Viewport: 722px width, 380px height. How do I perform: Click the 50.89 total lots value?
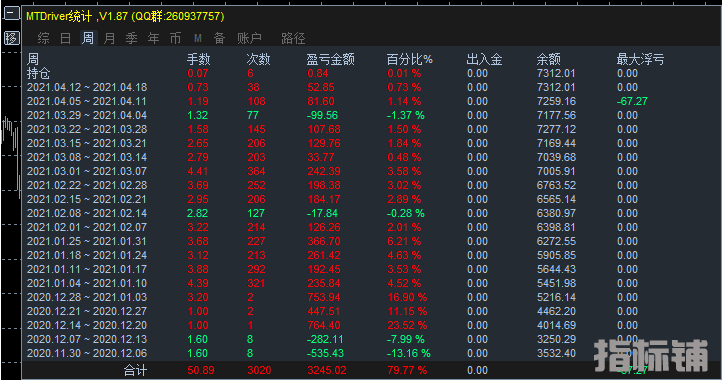pos(201,370)
